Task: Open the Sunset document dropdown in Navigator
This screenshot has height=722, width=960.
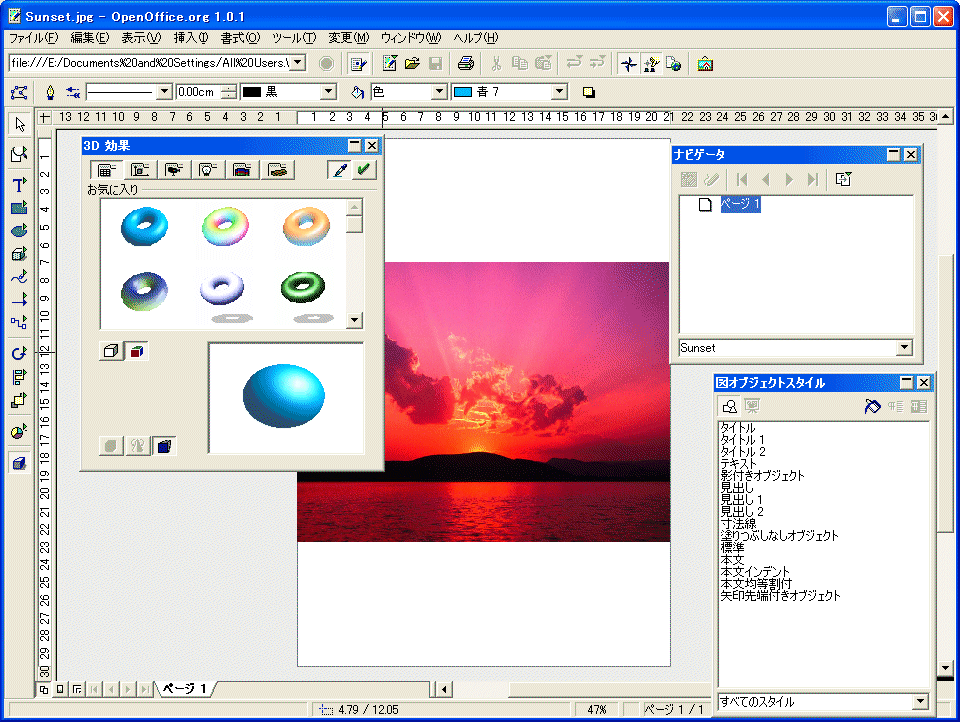Action: click(x=904, y=348)
